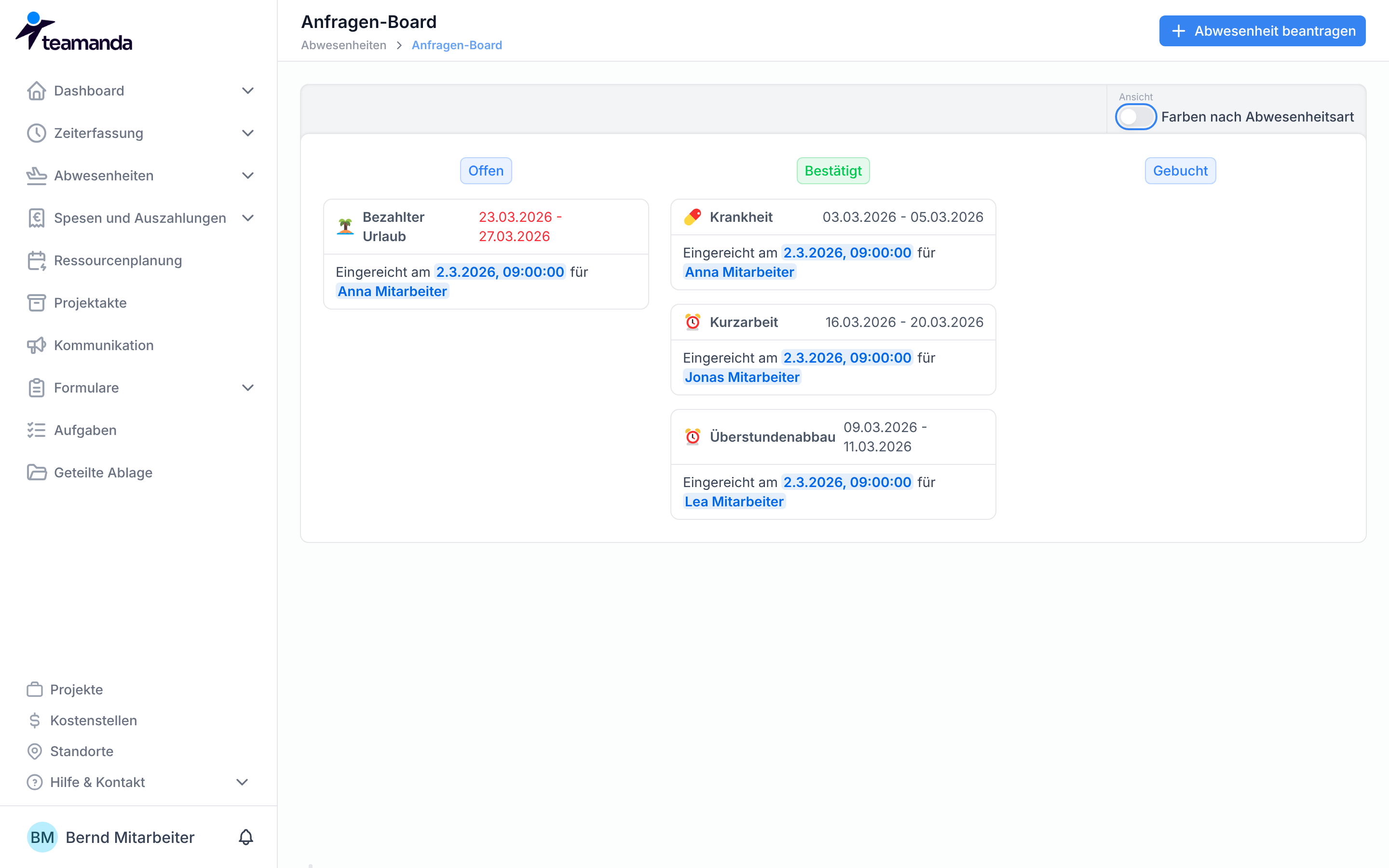This screenshot has width=1389, height=868.
Task: Open notifications via the bell icon
Action: coord(245,838)
